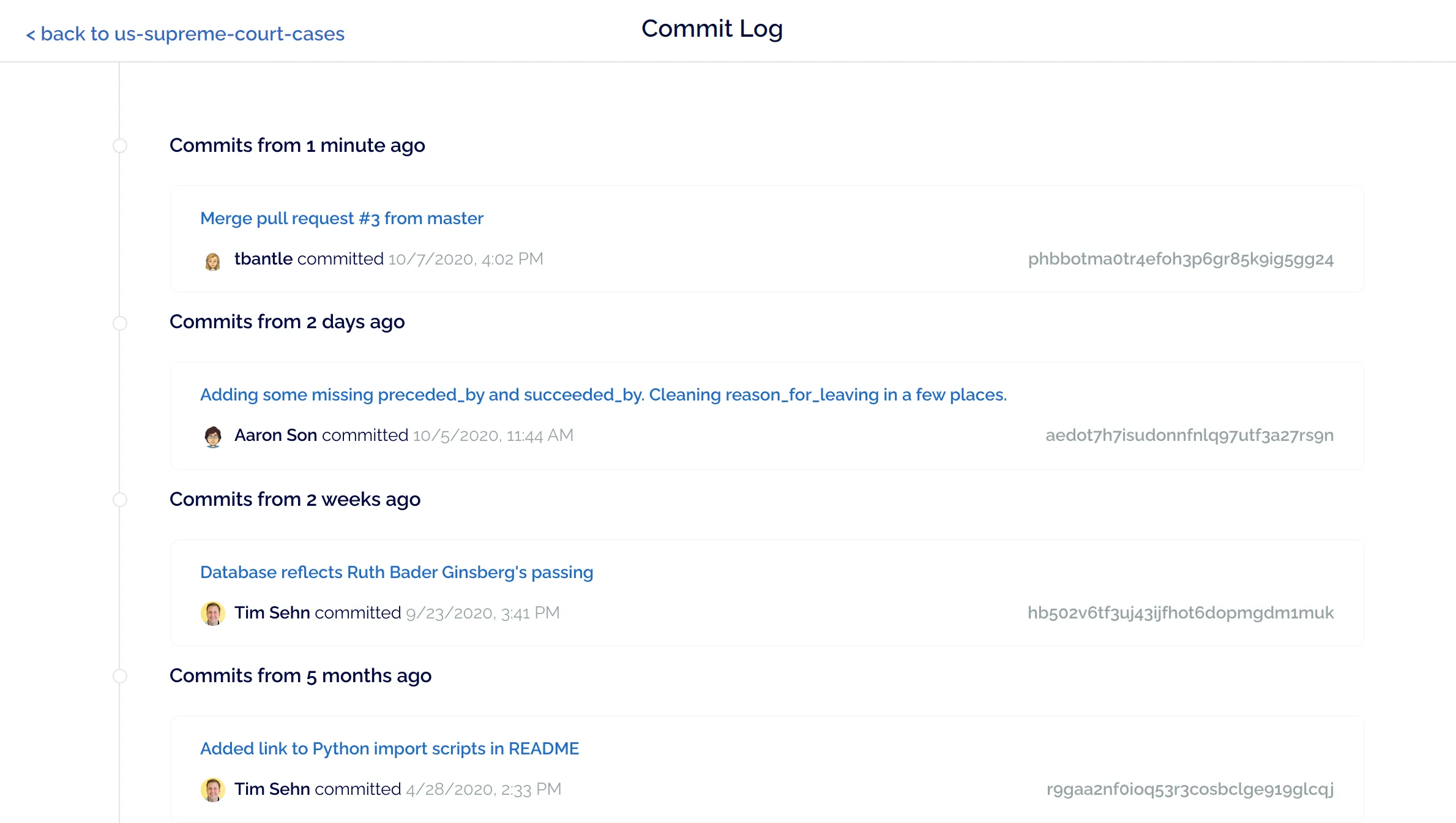Click the timeline dot for 5 months ago
The height and width of the screenshot is (823, 1456).
pos(120,676)
